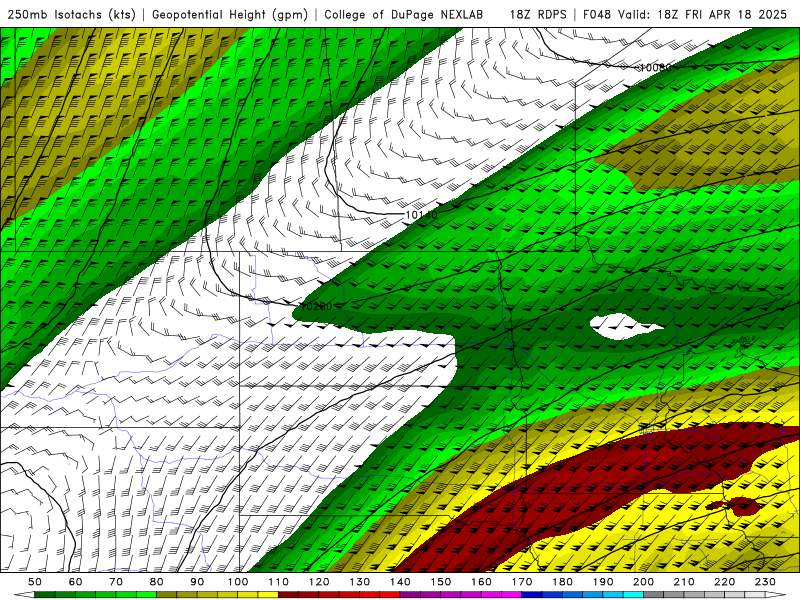Click the 130 label on the color scale

[360, 582]
